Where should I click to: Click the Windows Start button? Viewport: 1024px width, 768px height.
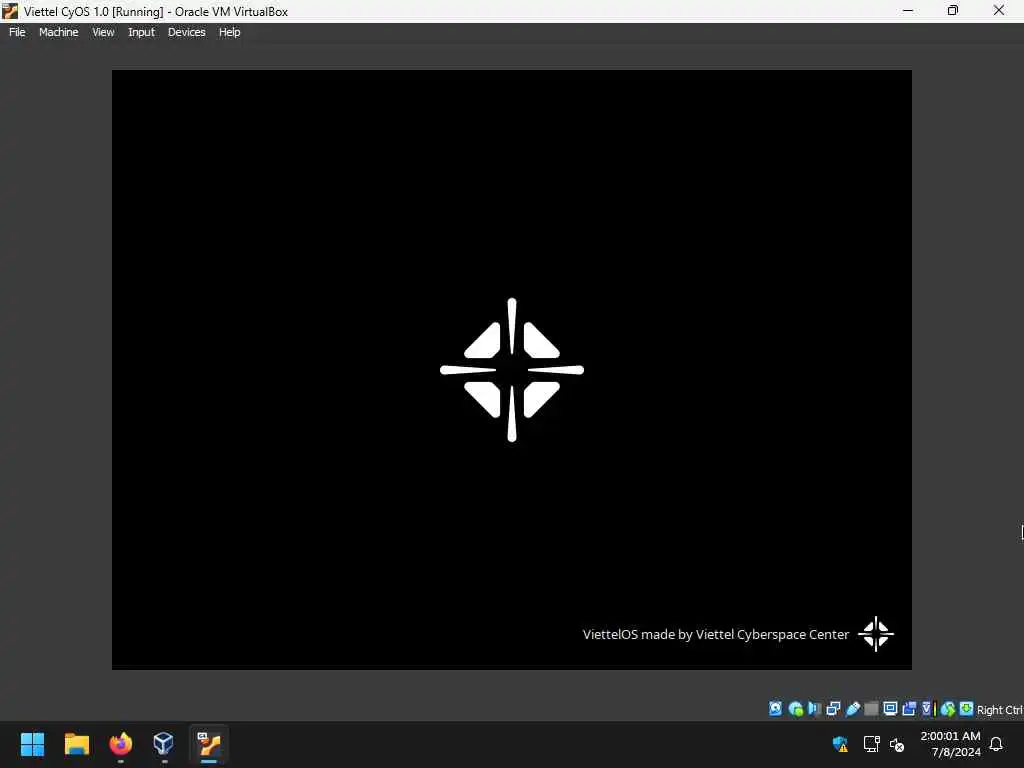pos(32,744)
